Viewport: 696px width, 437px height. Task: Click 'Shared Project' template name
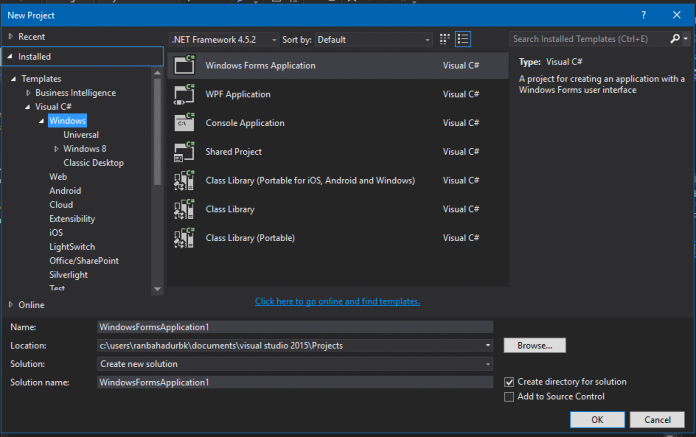[x=233, y=152]
